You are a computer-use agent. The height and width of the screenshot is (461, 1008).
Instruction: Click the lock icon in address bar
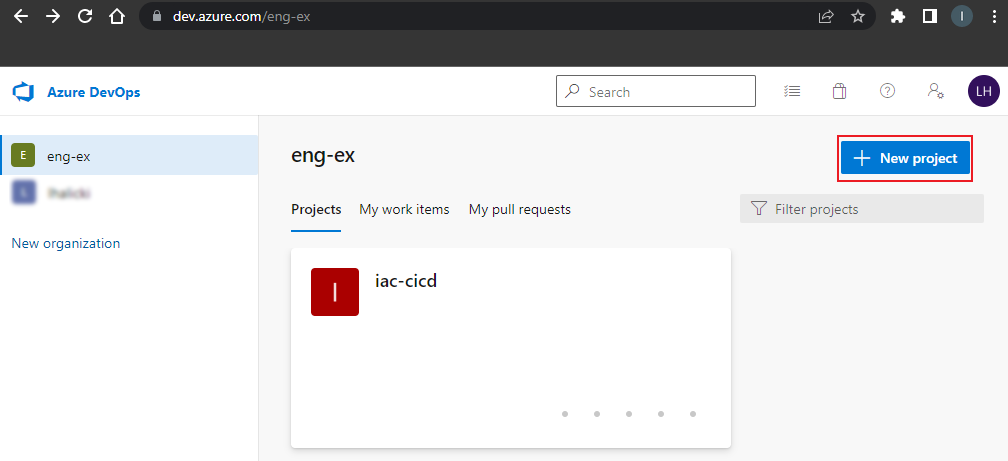(x=156, y=17)
